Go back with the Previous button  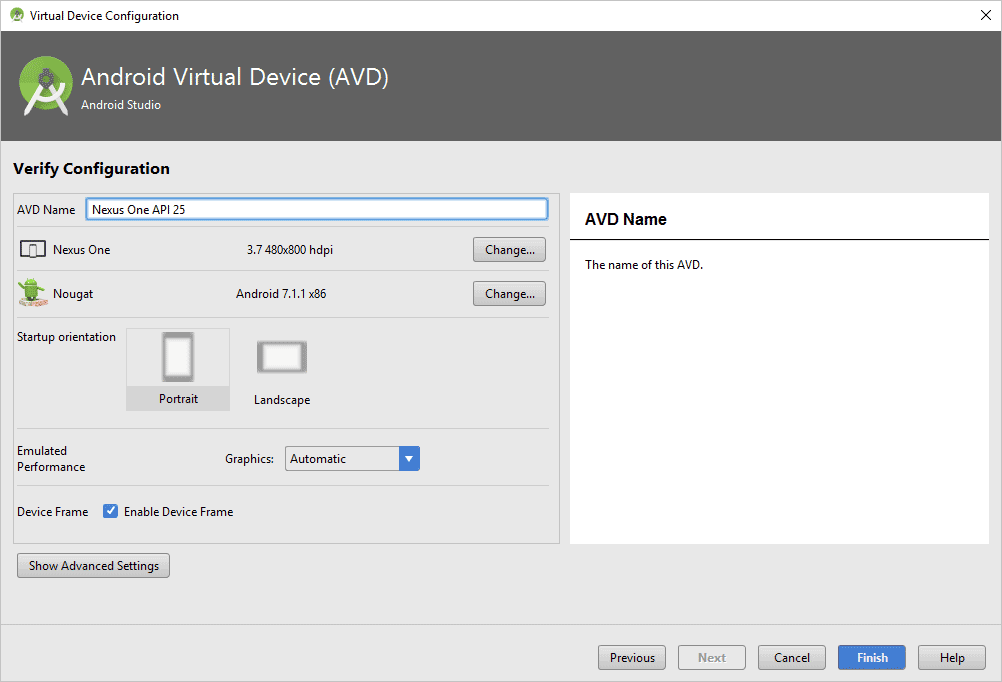(x=632, y=658)
